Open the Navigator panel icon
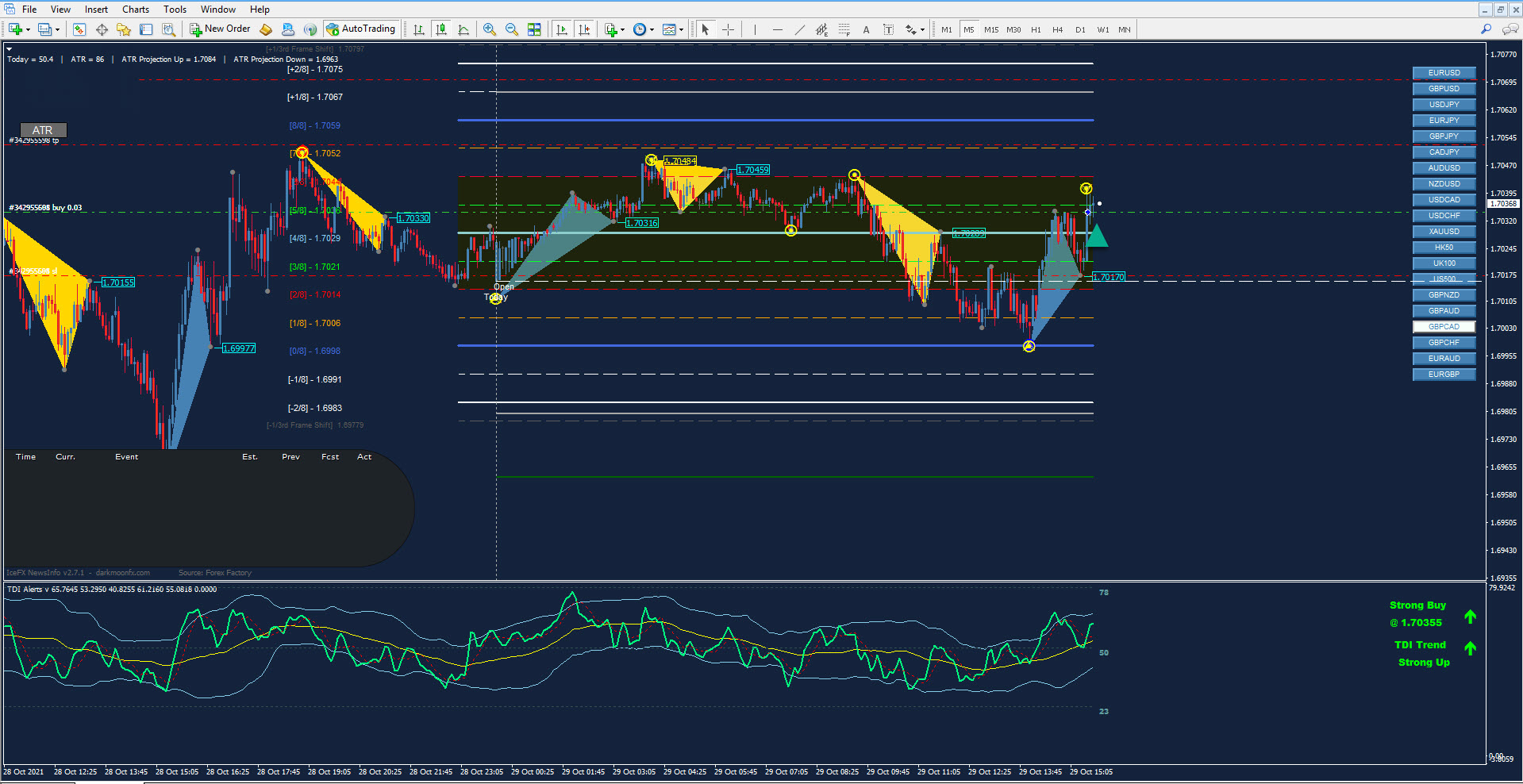 [124, 29]
